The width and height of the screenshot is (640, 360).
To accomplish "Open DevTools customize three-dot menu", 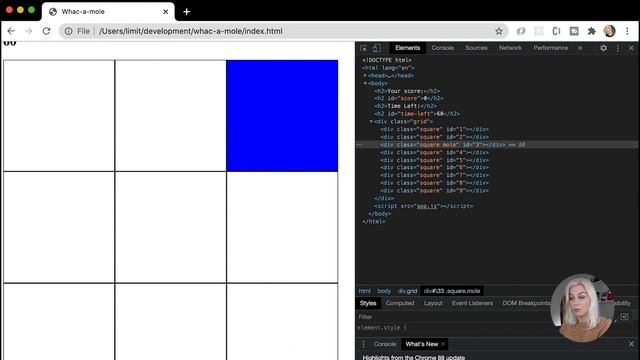I will (618, 48).
